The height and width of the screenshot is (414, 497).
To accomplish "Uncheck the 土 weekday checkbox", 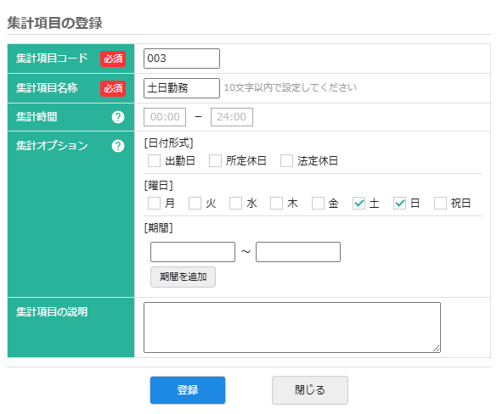I will pos(359,203).
